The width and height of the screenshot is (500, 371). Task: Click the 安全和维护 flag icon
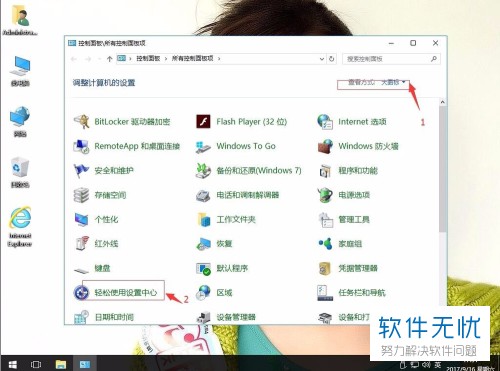point(81,171)
